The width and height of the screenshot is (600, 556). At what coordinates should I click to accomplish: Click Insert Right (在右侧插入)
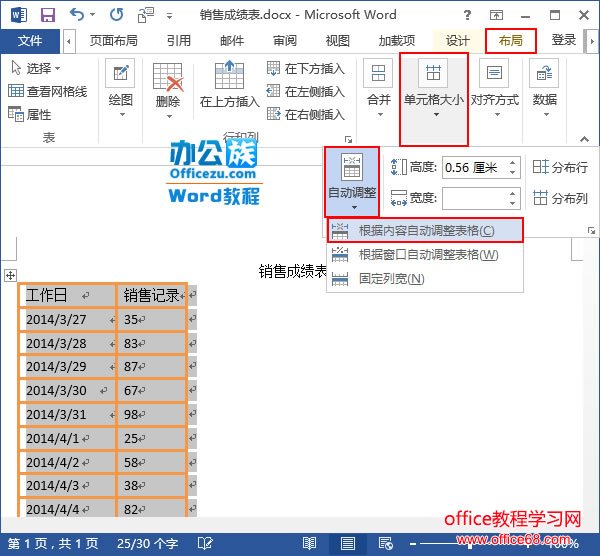pyautogui.click(x=306, y=114)
